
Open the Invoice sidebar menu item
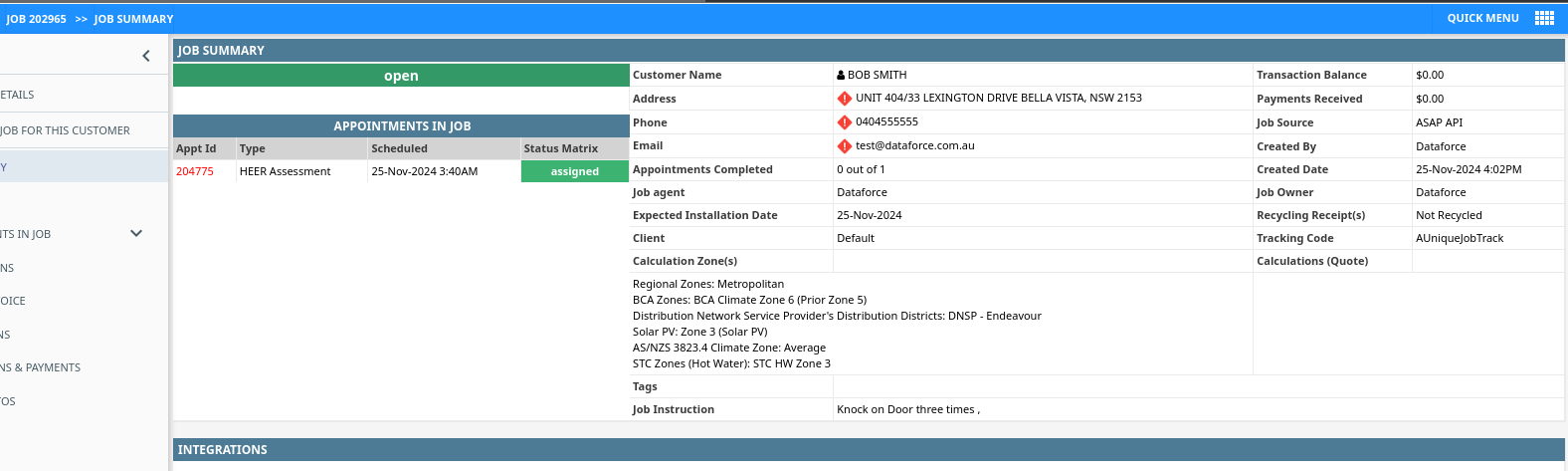(14, 301)
